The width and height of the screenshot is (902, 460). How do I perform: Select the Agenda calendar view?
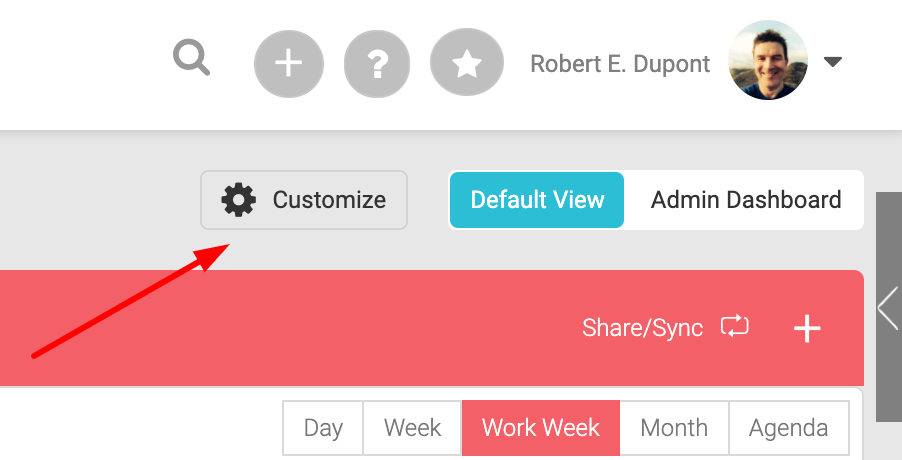789,428
